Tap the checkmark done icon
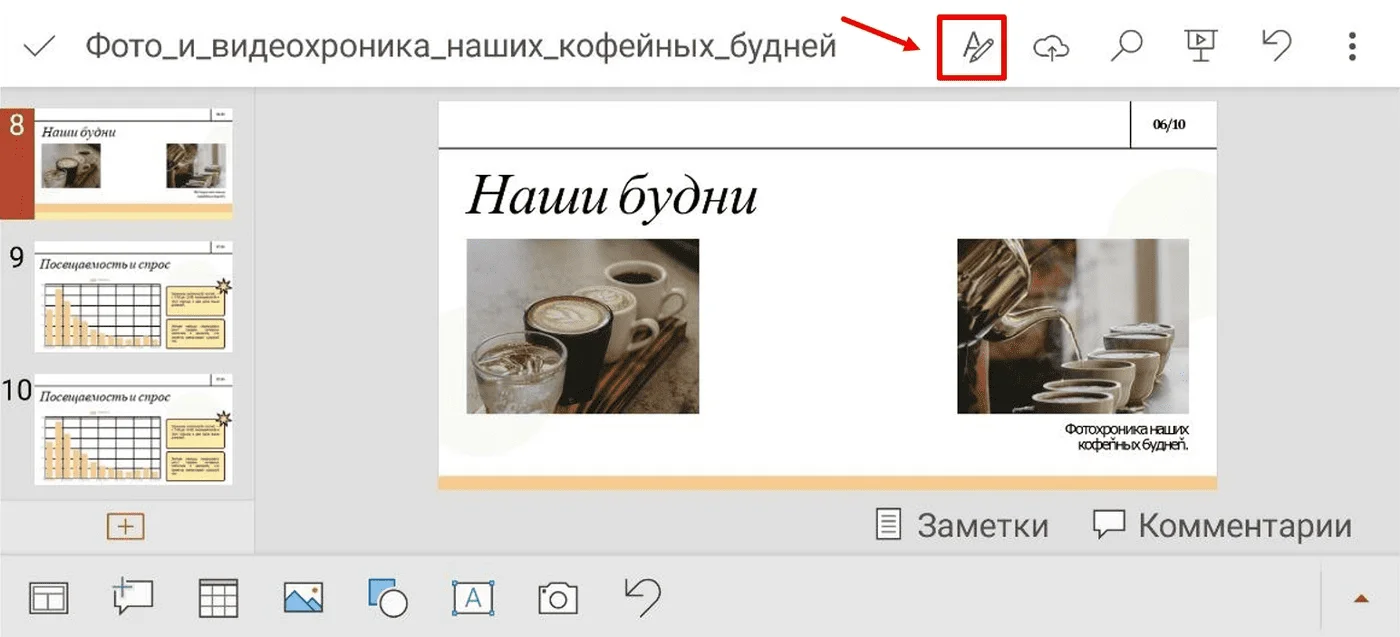The image size is (1400, 637). tap(38, 47)
